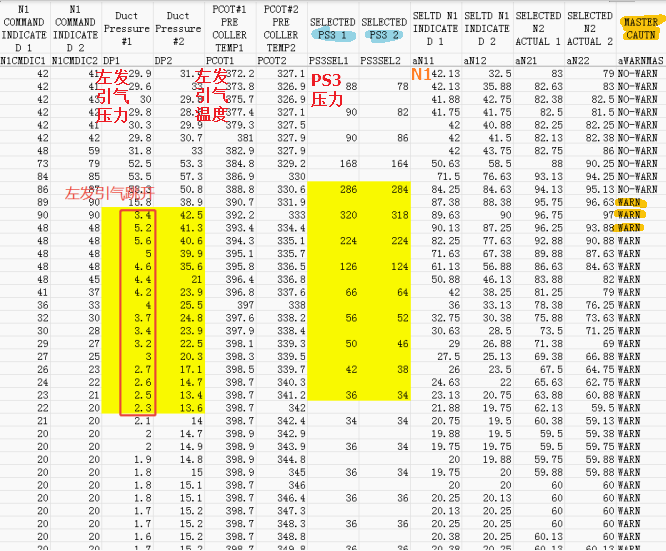Click the 3.4 cell in the red box
This screenshot has height=551, width=666.
tap(141, 215)
